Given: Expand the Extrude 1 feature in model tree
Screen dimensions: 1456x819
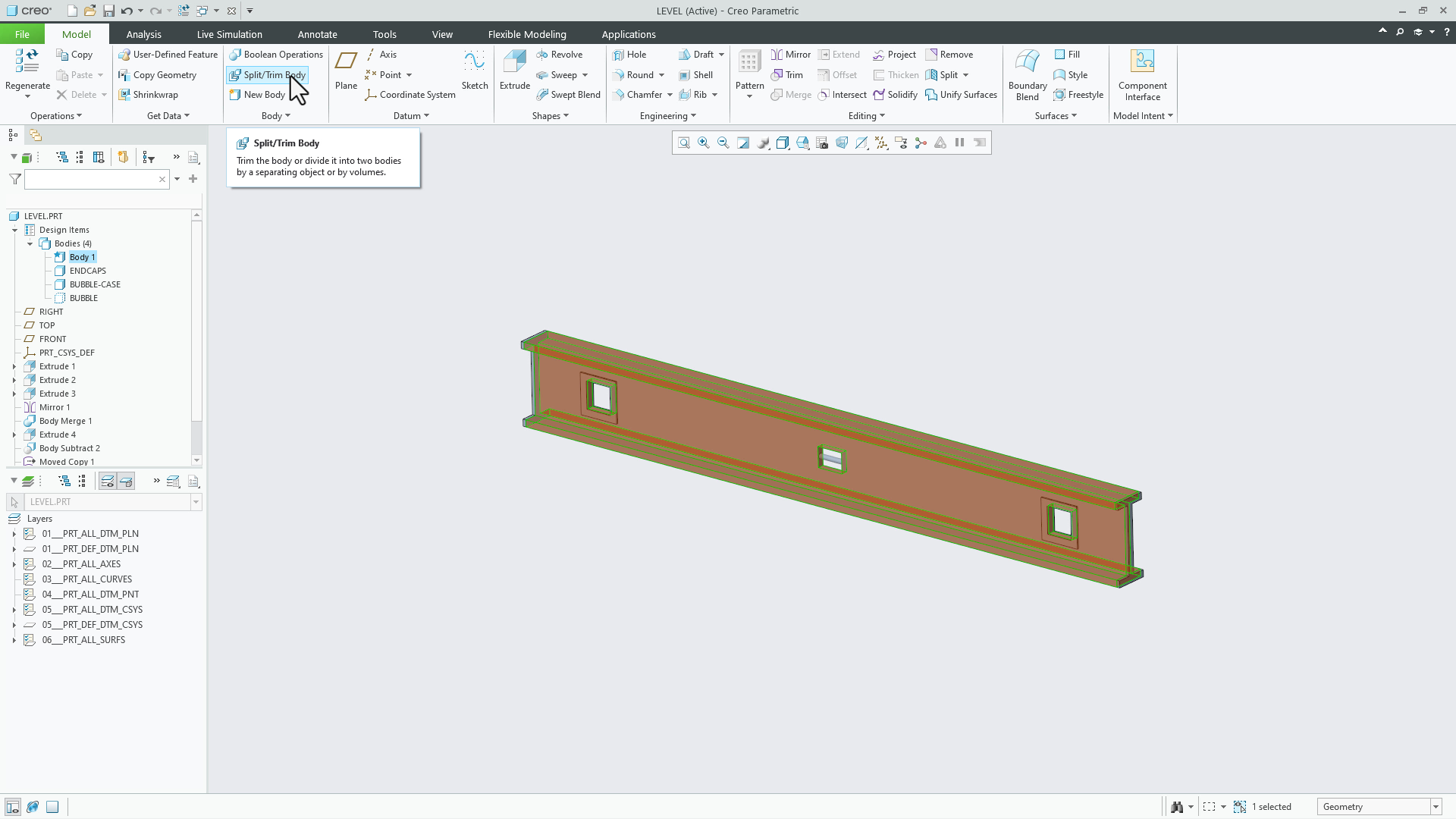Looking at the screenshot, I should coord(14,366).
